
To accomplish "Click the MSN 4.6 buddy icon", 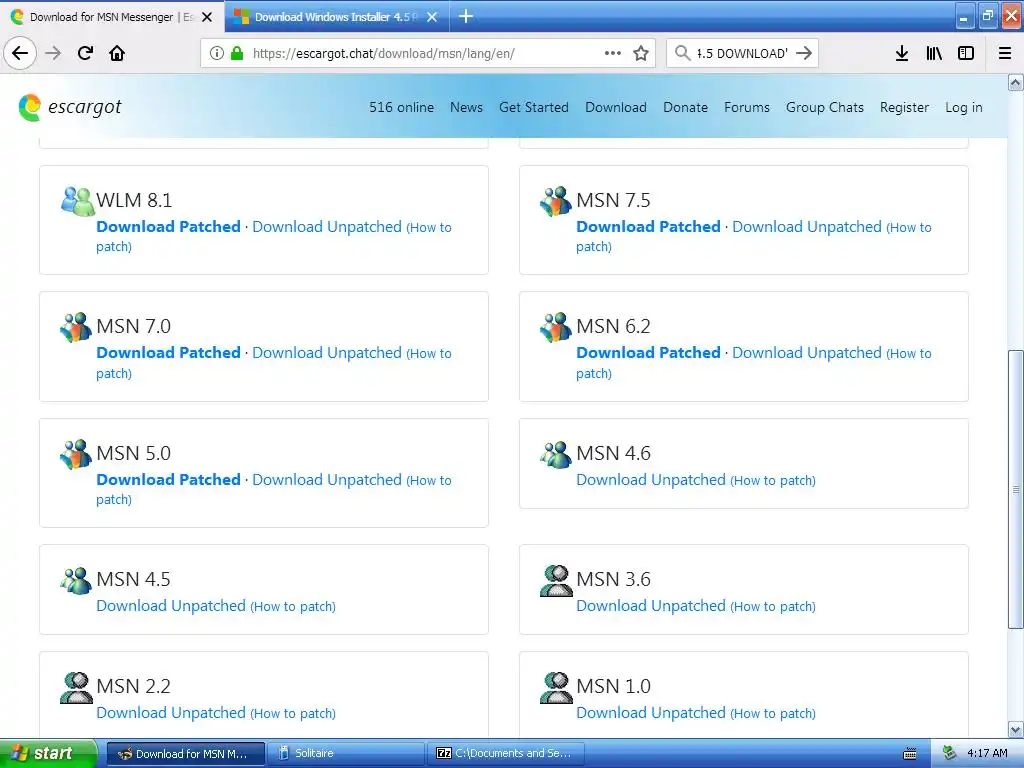I will pos(556,454).
